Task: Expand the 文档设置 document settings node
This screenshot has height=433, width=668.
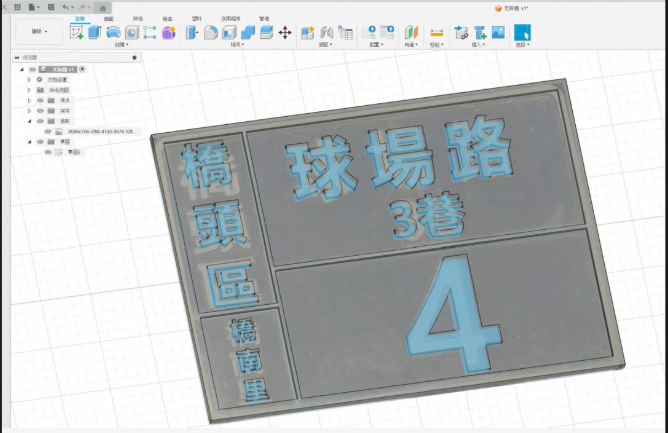Action: tap(29, 80)
